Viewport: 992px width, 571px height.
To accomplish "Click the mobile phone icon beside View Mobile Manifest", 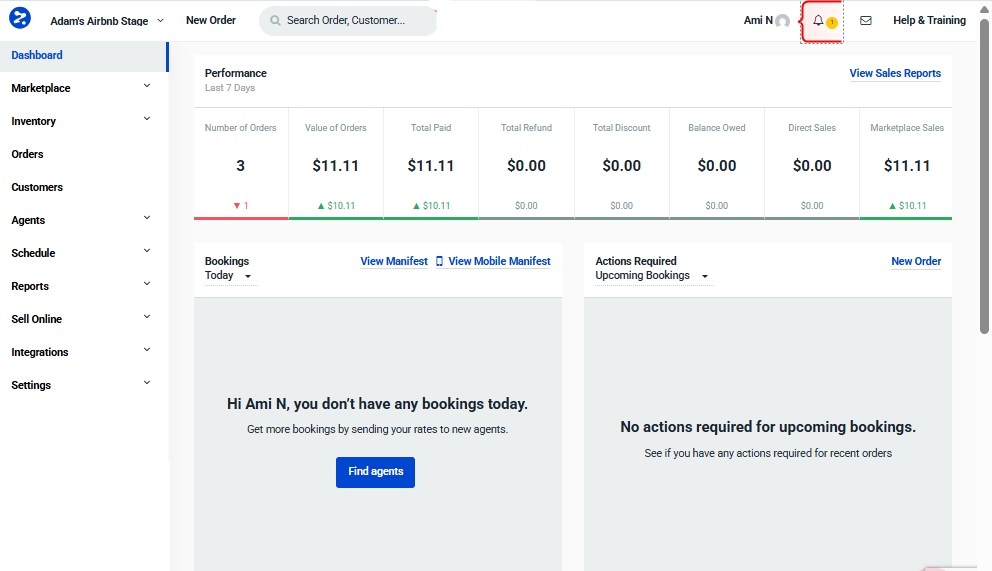I will 439,261.
